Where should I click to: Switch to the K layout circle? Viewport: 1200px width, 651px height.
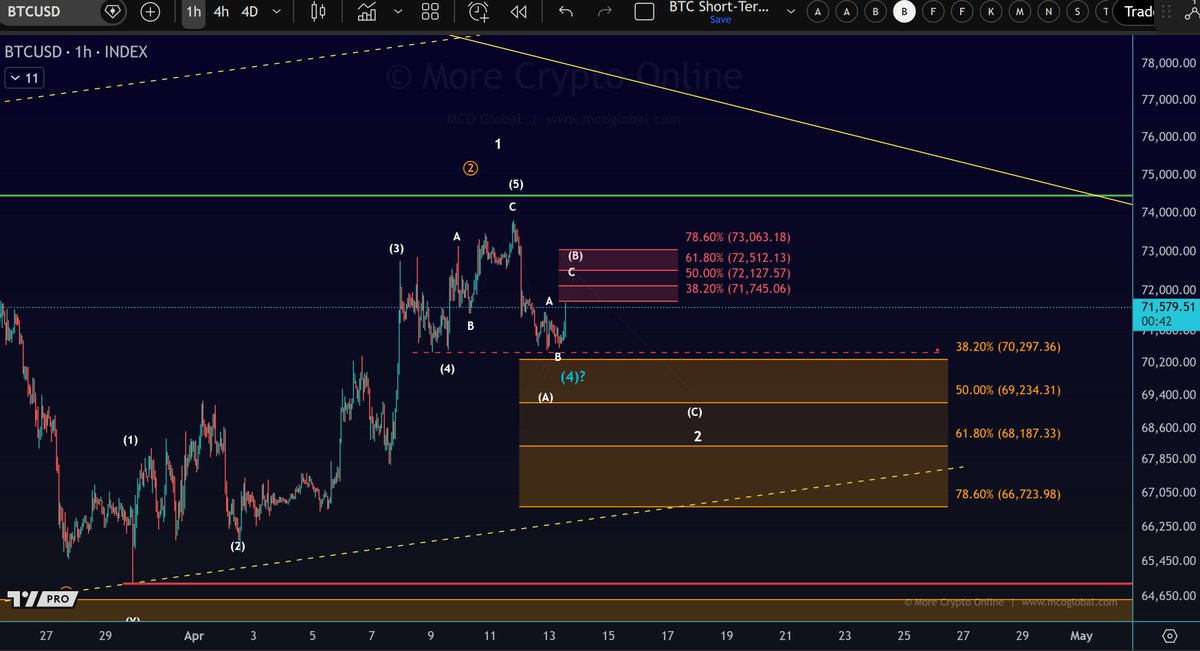(990, 12)
